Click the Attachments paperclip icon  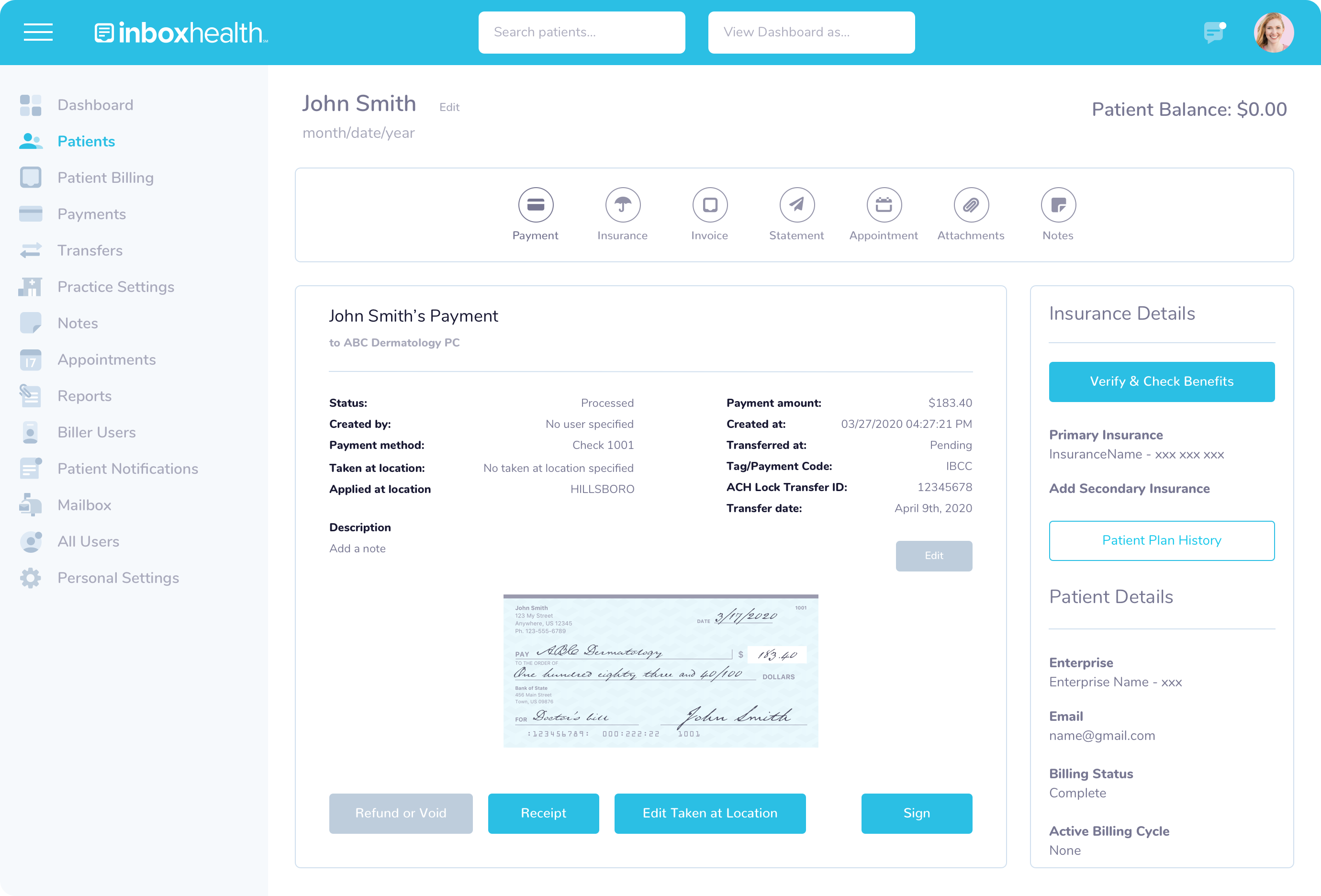point(970,205)
